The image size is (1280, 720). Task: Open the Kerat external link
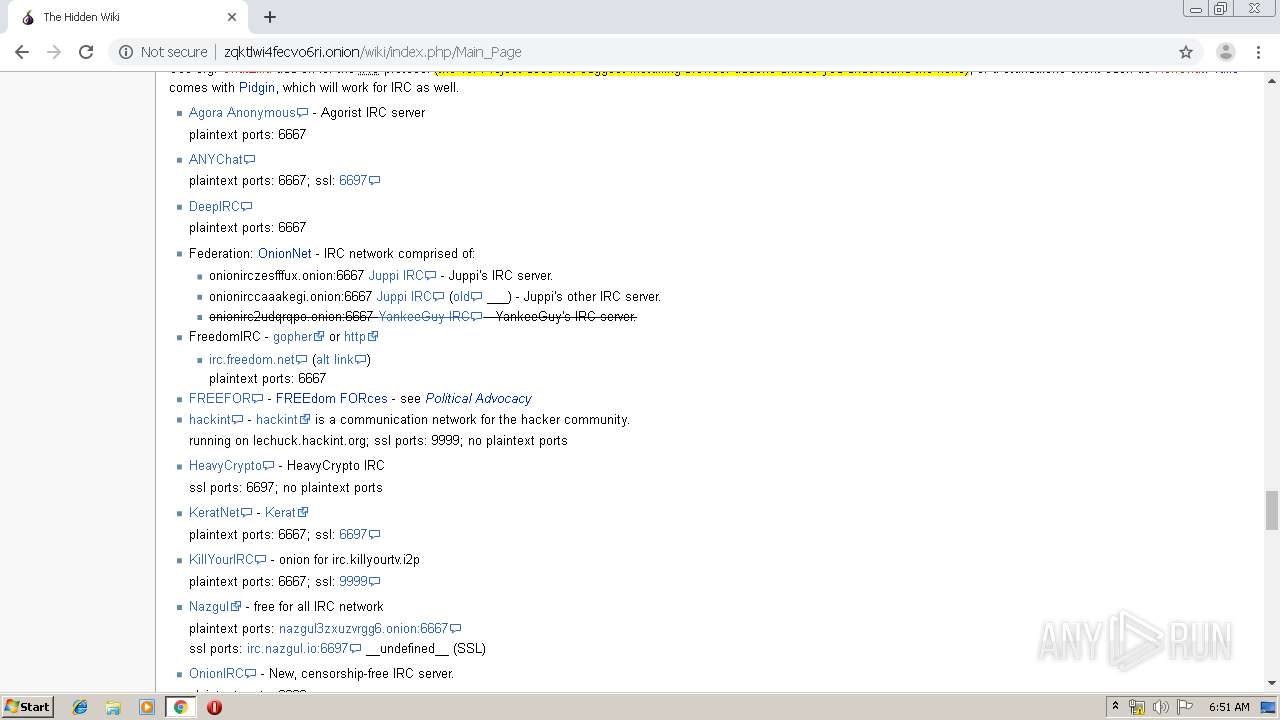pyautogui.click(x=287, y=513)
